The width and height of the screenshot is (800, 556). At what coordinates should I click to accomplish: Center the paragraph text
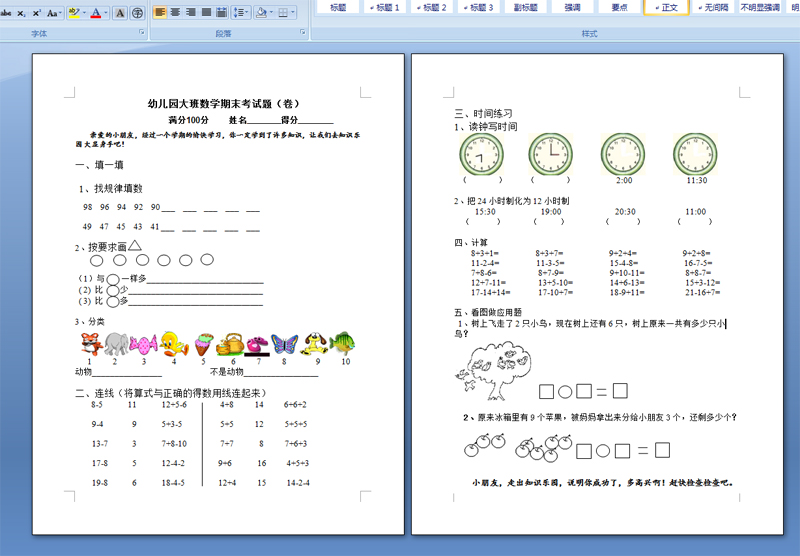tap(176, 12)
